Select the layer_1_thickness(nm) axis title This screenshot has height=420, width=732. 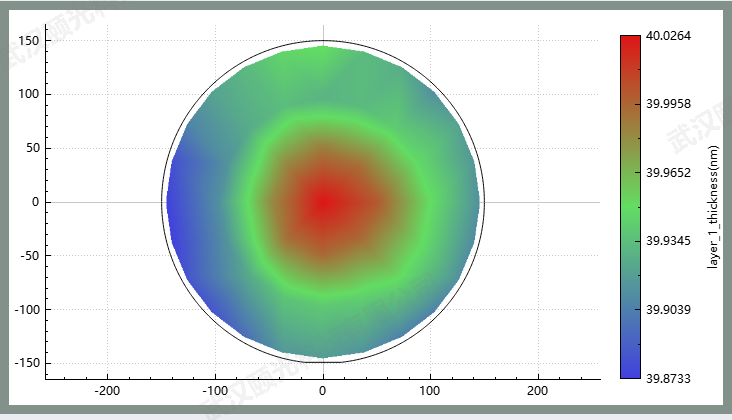[713, 207]
